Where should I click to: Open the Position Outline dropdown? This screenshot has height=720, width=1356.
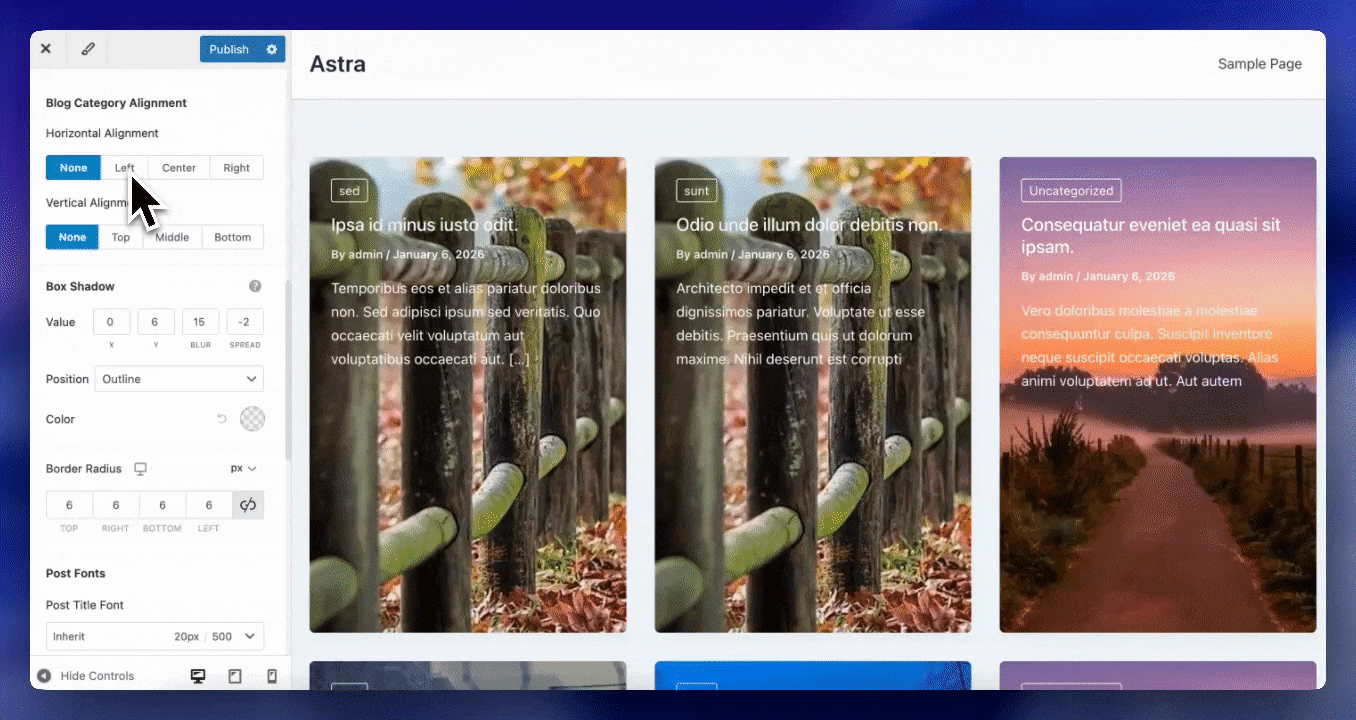pos(179,379)
